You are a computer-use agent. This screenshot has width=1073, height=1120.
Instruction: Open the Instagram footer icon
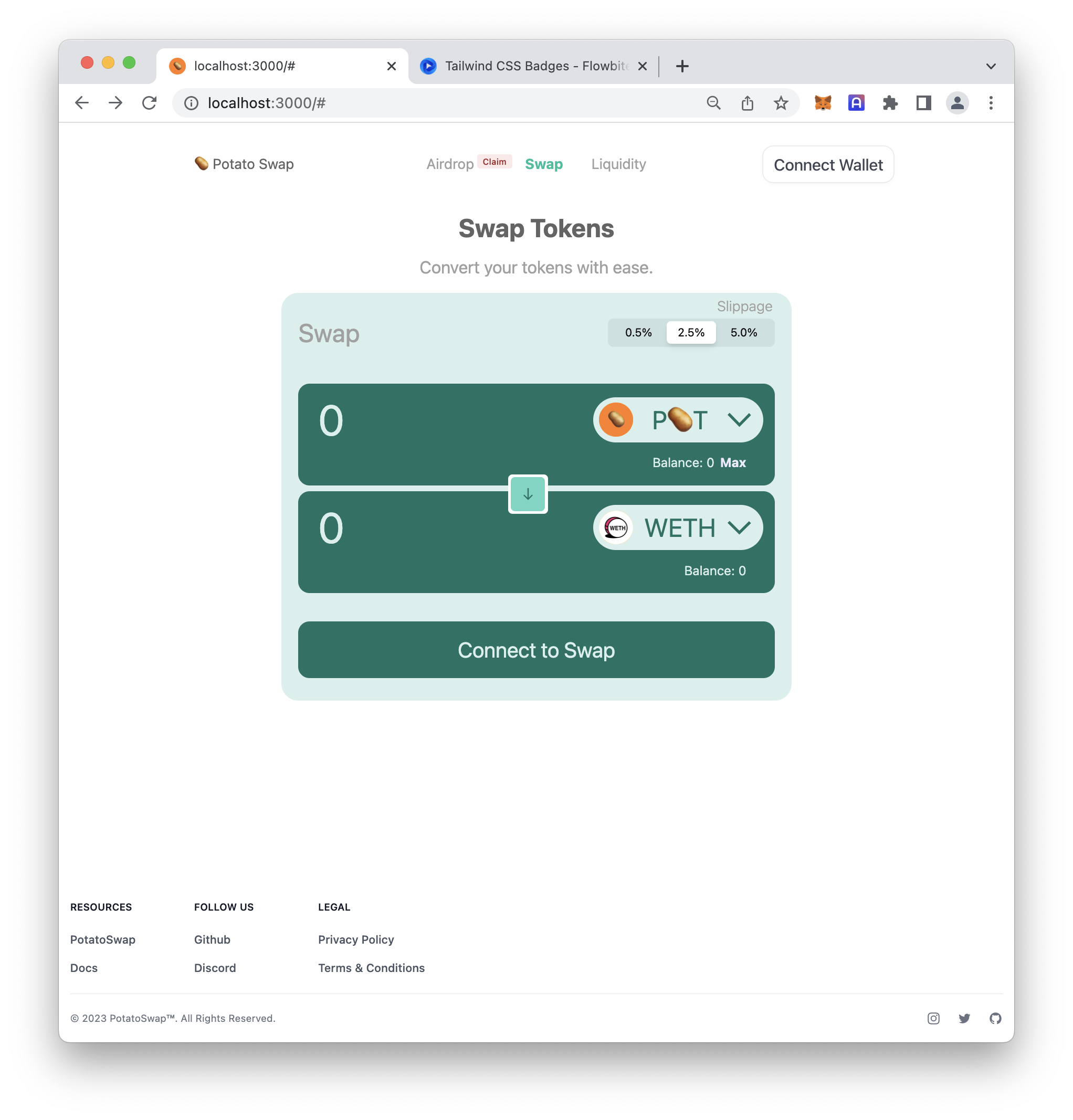pyautogui.click(x=933, y=1018)
